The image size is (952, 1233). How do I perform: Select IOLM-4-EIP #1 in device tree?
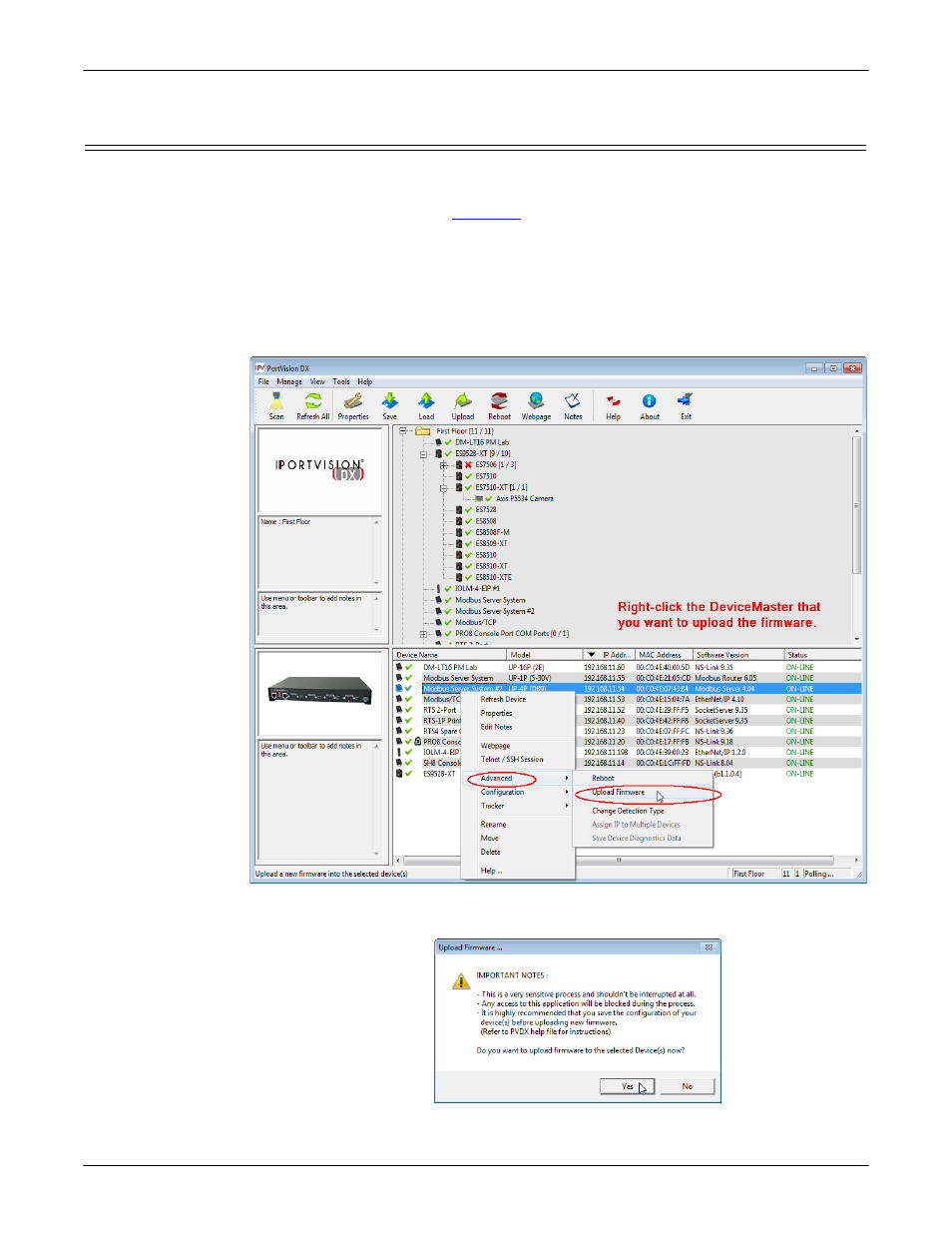coord(477,589)
